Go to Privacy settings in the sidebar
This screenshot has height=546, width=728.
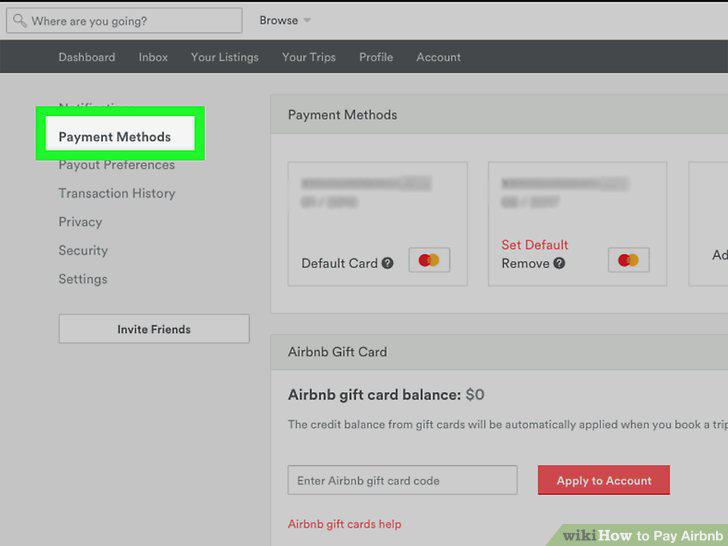pyautogui.click(x=80, y=222)
